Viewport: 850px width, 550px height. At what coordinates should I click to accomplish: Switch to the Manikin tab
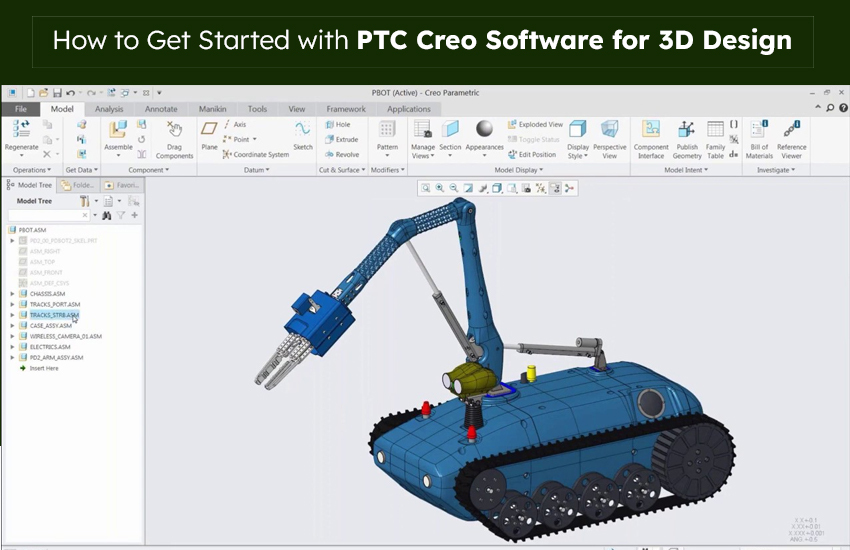[212, 109]
